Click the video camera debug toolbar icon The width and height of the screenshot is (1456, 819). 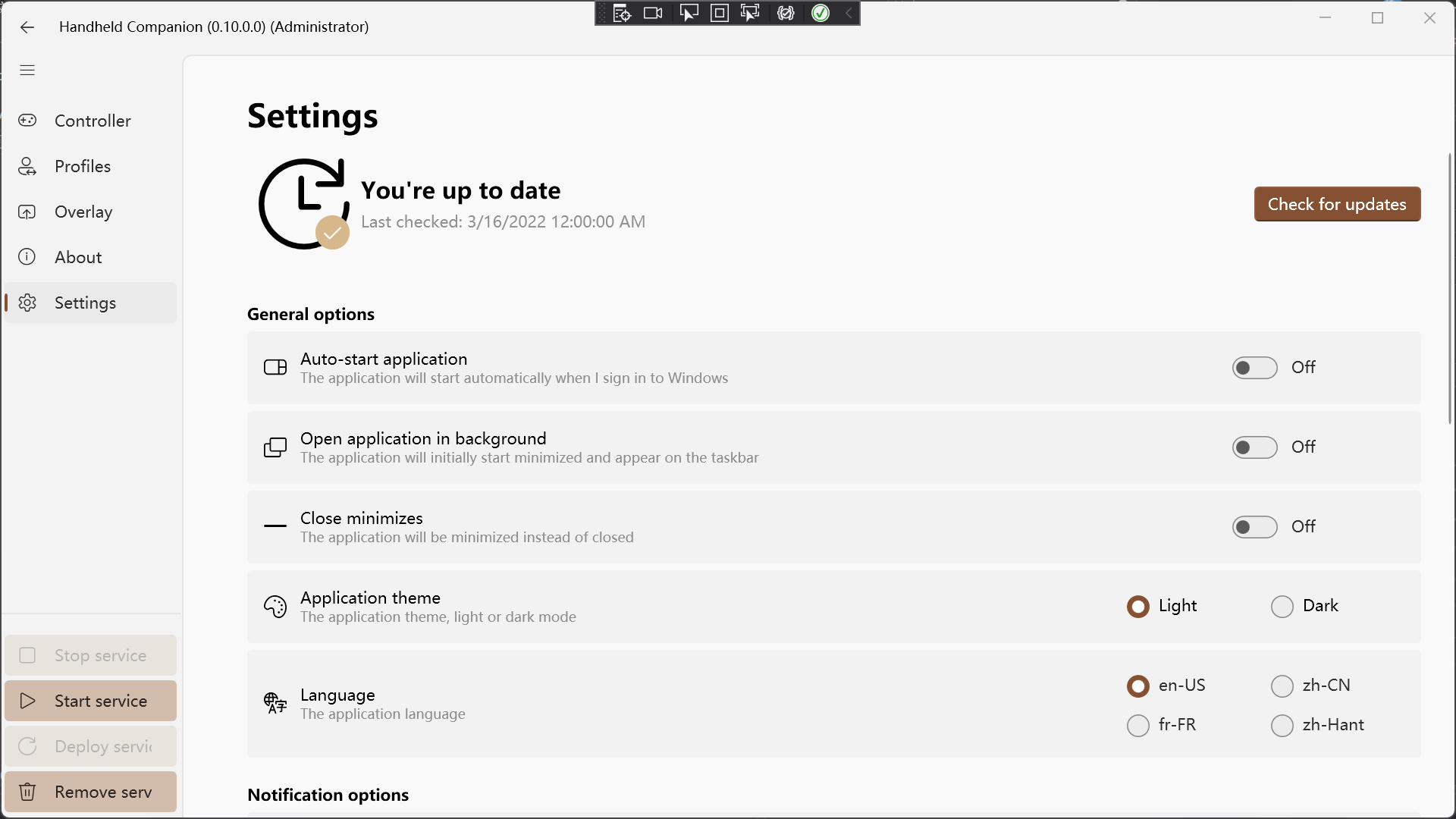click(653, 13)
